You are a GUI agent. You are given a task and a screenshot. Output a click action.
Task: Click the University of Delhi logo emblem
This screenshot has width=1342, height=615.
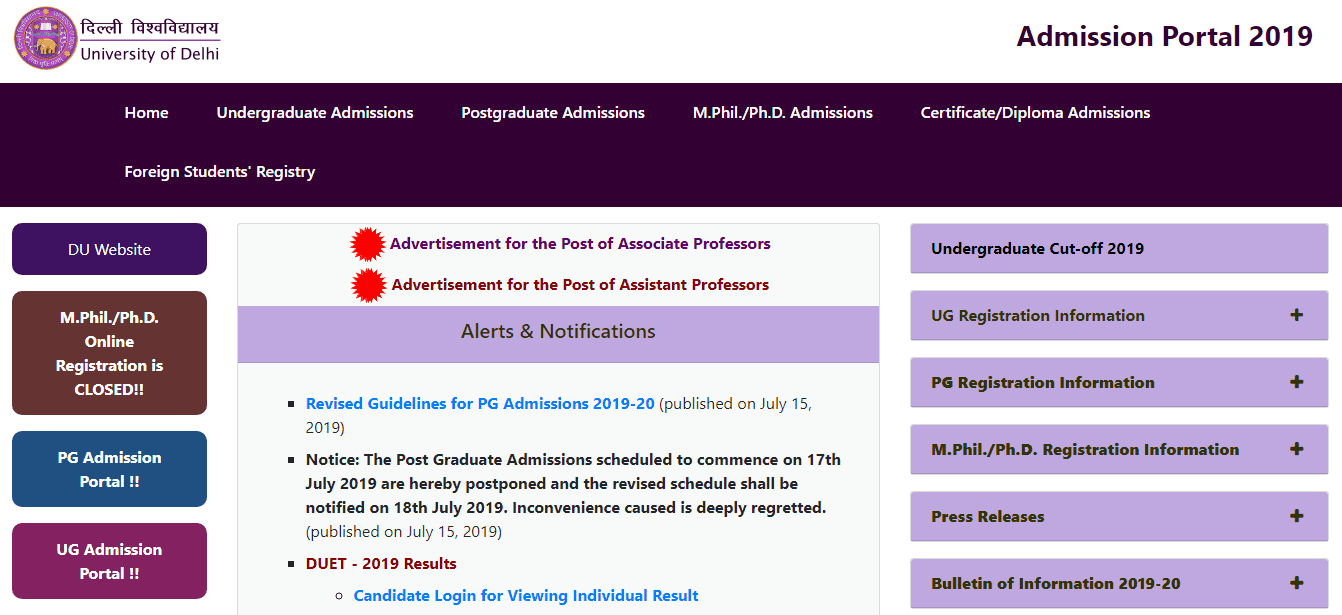(x=45, y=38)
